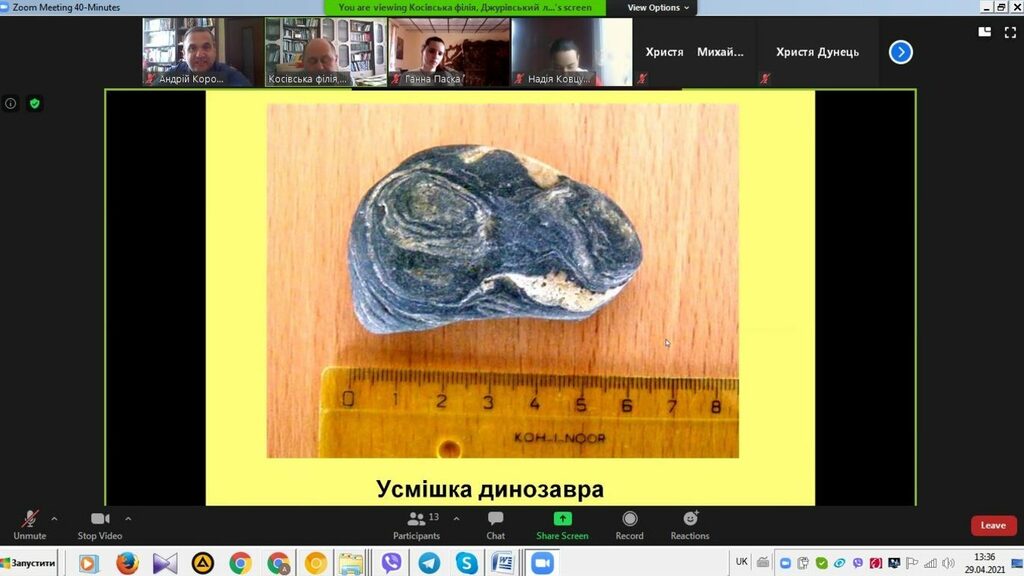Select Андрій Коро... video thumbnail

tap(198, 51)
